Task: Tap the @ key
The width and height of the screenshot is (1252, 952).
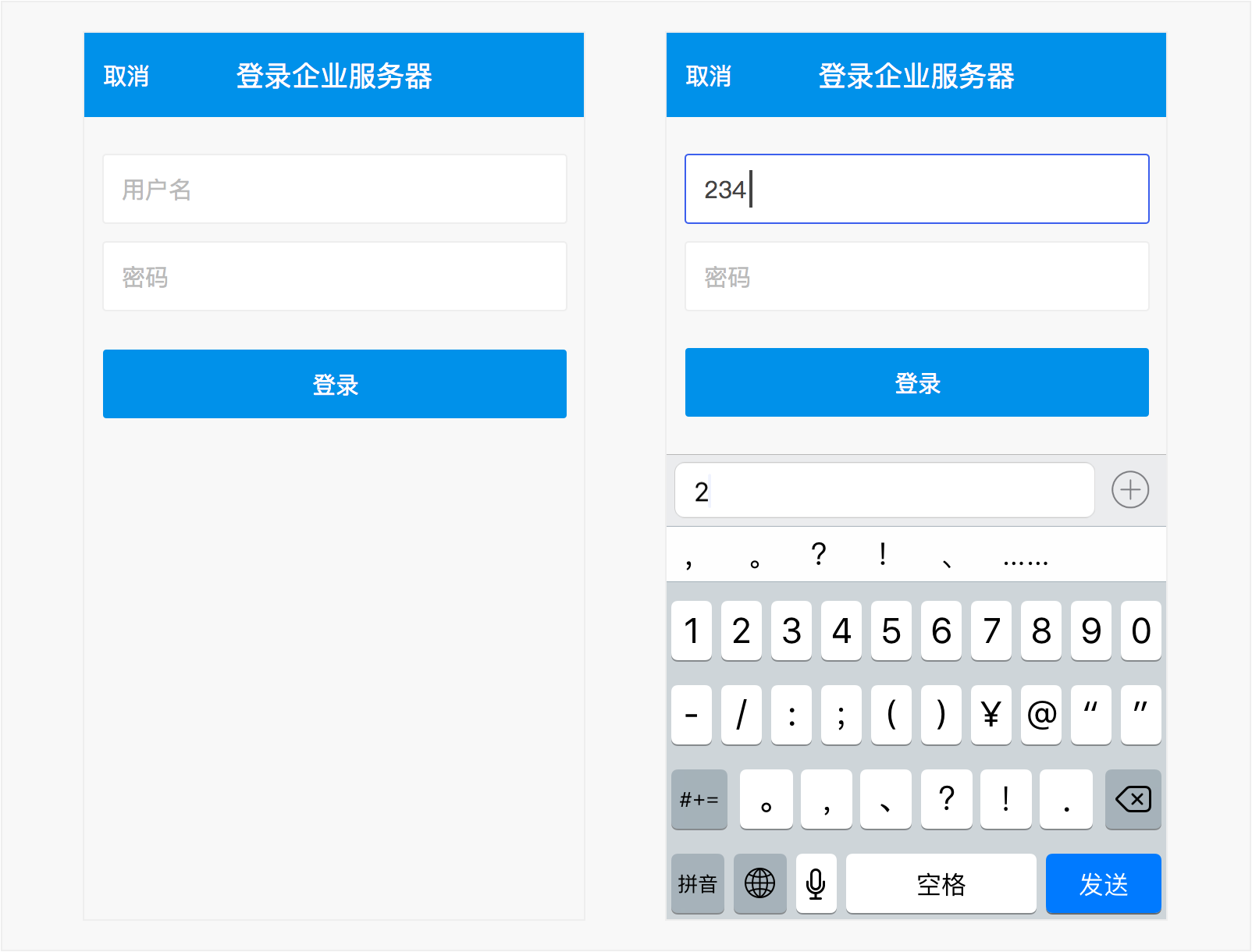Action: click(x=1041, y=715)
